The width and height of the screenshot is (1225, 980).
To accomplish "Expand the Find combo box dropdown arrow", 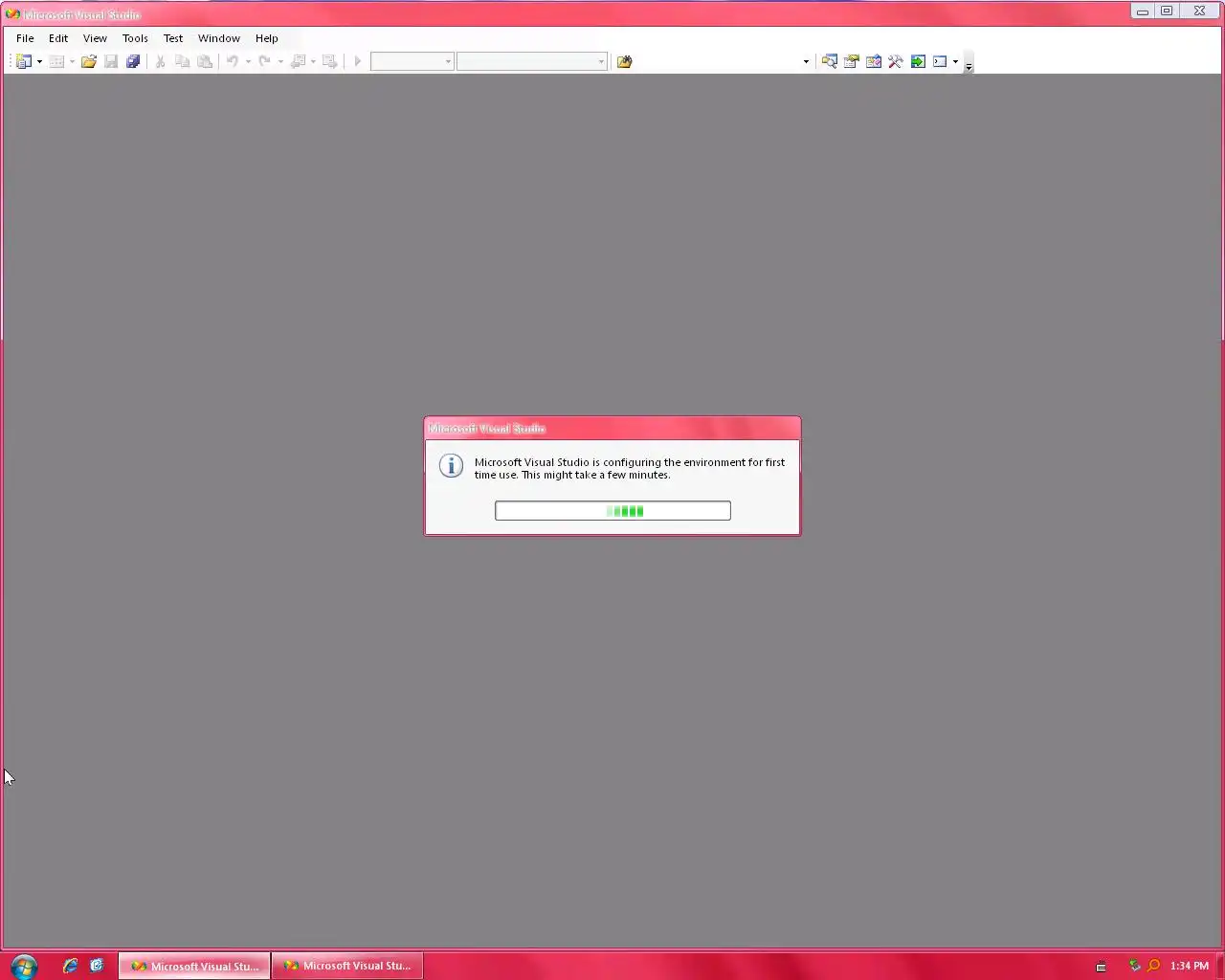I will click(806, 61).
